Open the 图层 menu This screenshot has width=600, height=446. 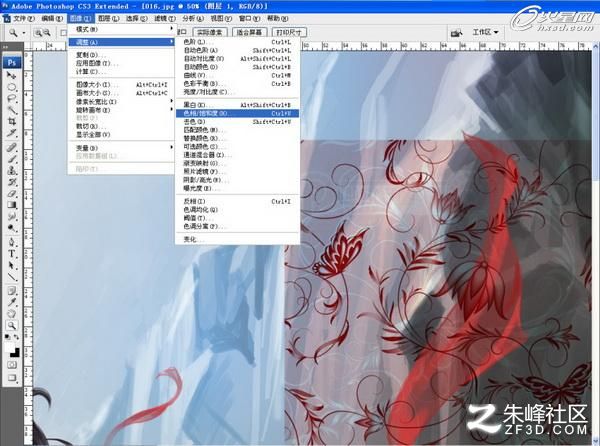pyautogui.click(x=108, y=18)
